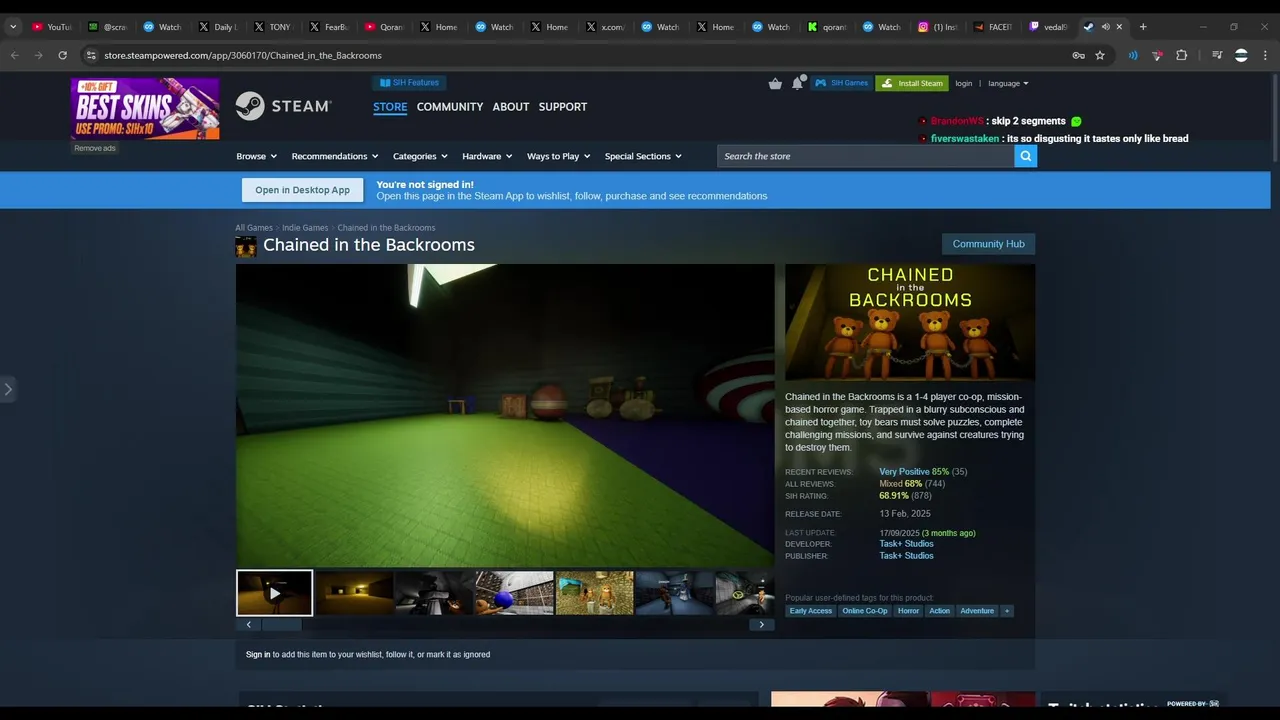Open new browser tab with plus
This screenshot has width=1280, height=720.
[x=1143, y=27]
